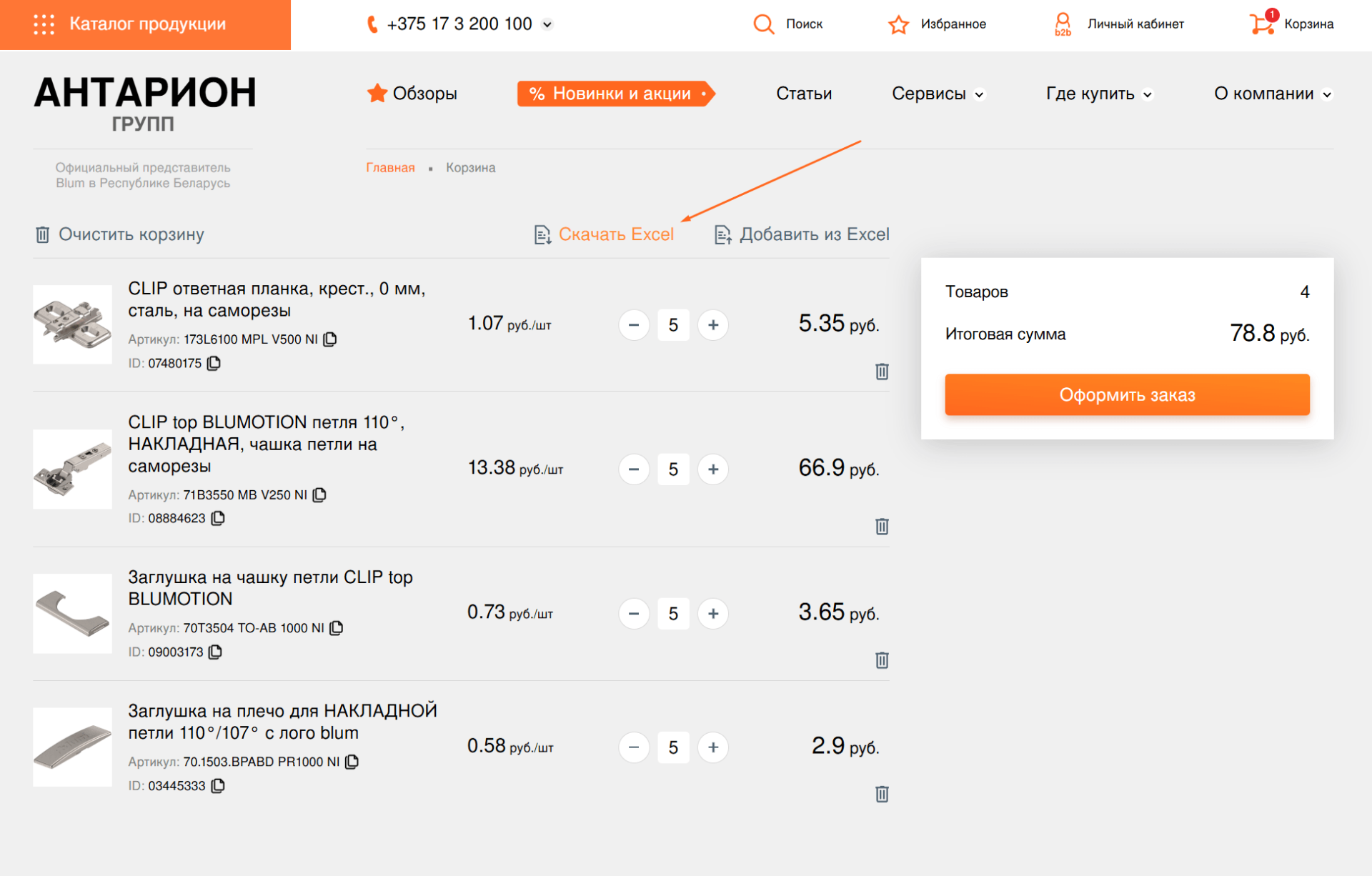The width and height of the screenshot is (1372, 876).
Task: Click quantity field of Заглушка на плечо
Action: click(x=673, y=747)
